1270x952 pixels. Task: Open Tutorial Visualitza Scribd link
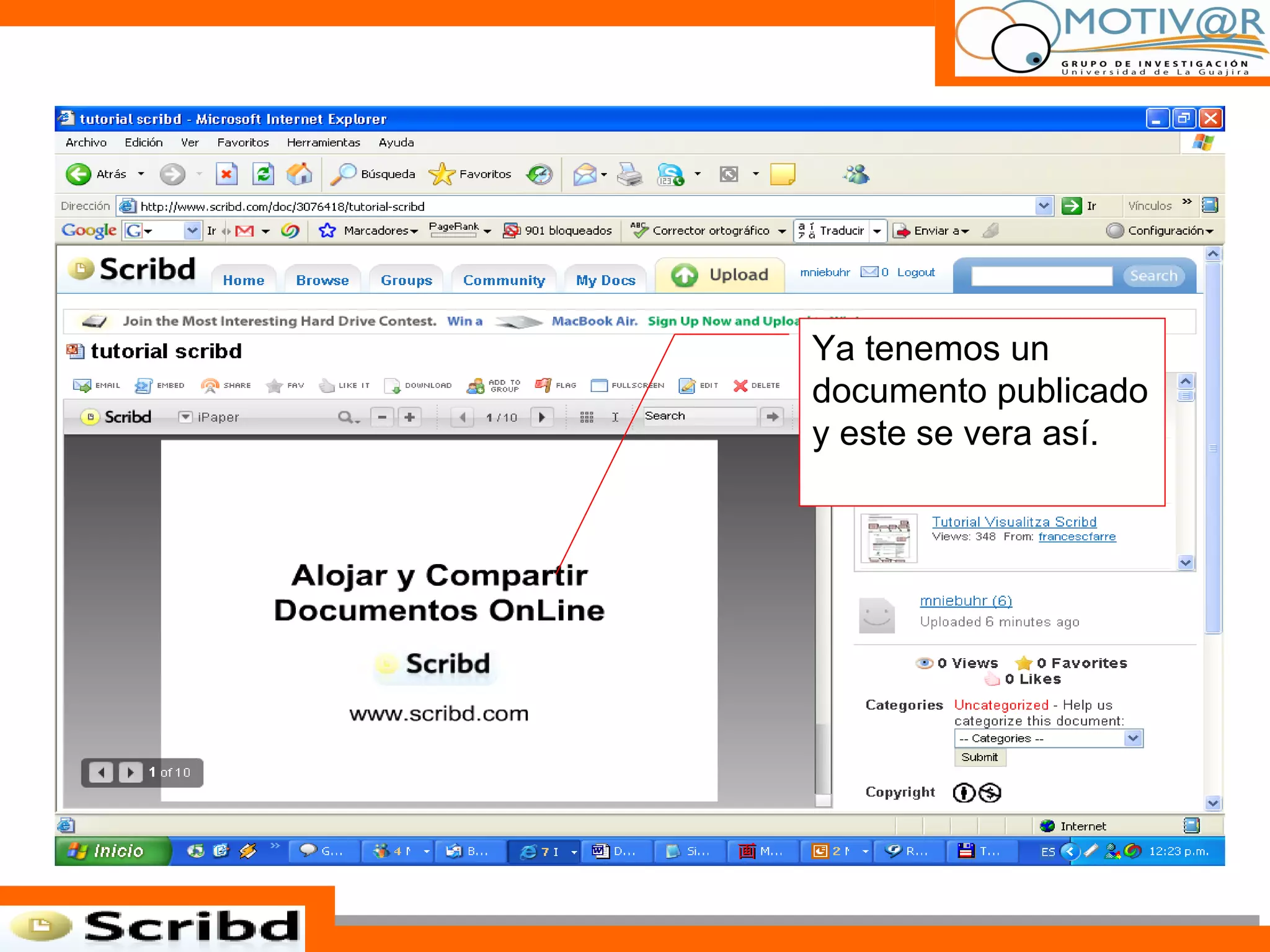(x=1014, y=522)
